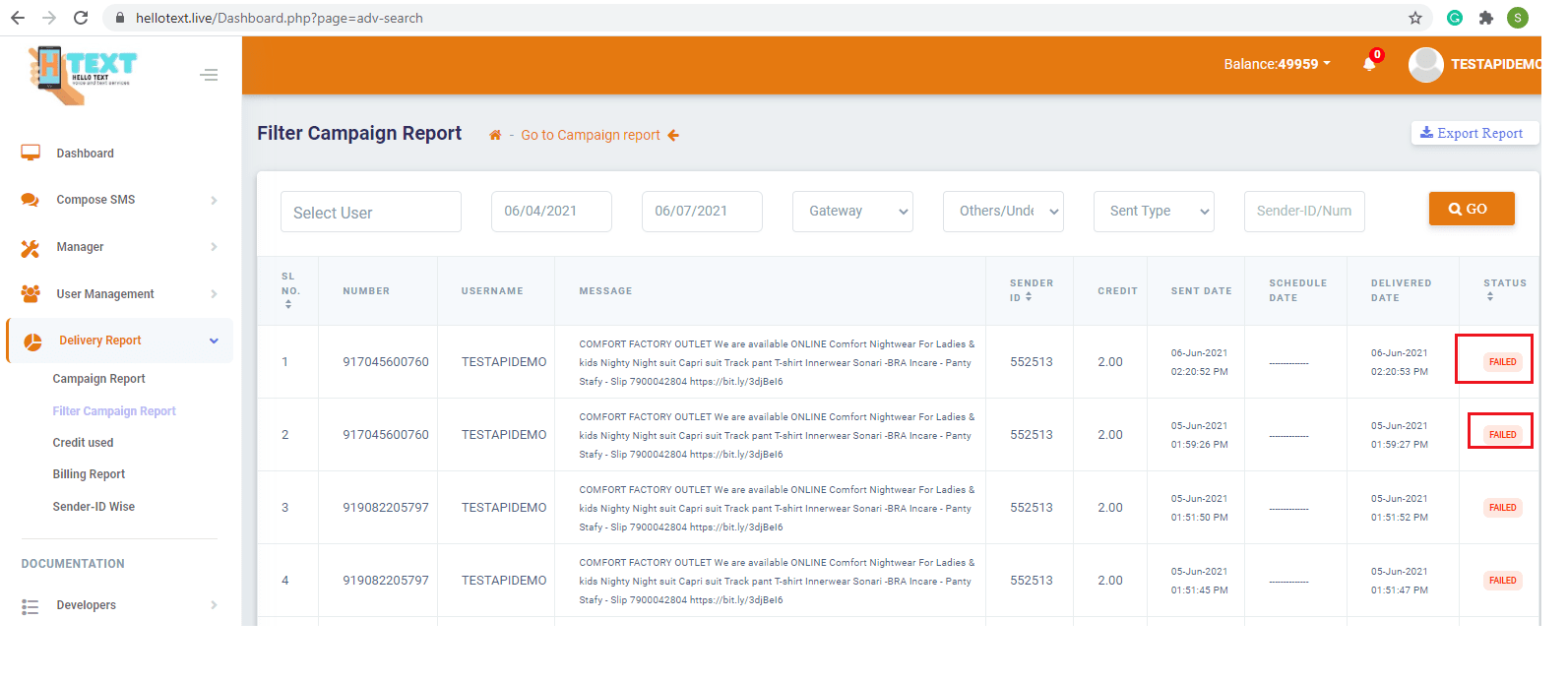This screenshot has height=682, width=1568.
Task: Click the Select User input field
Action: click(x=370, y=213)
